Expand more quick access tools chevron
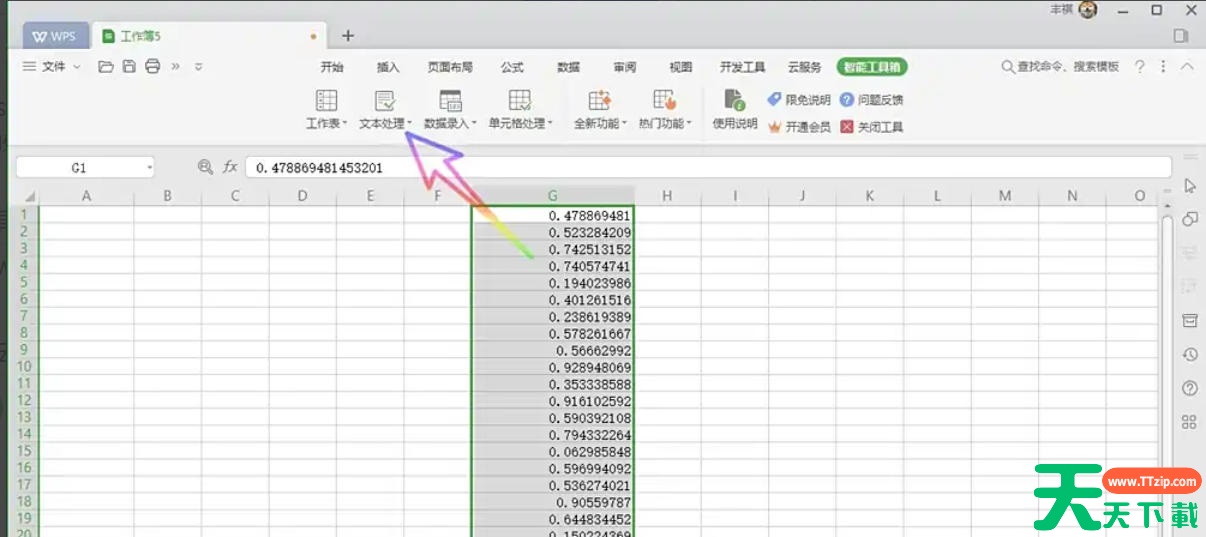The image size is (1206, 537). click(x=176, y=67)
